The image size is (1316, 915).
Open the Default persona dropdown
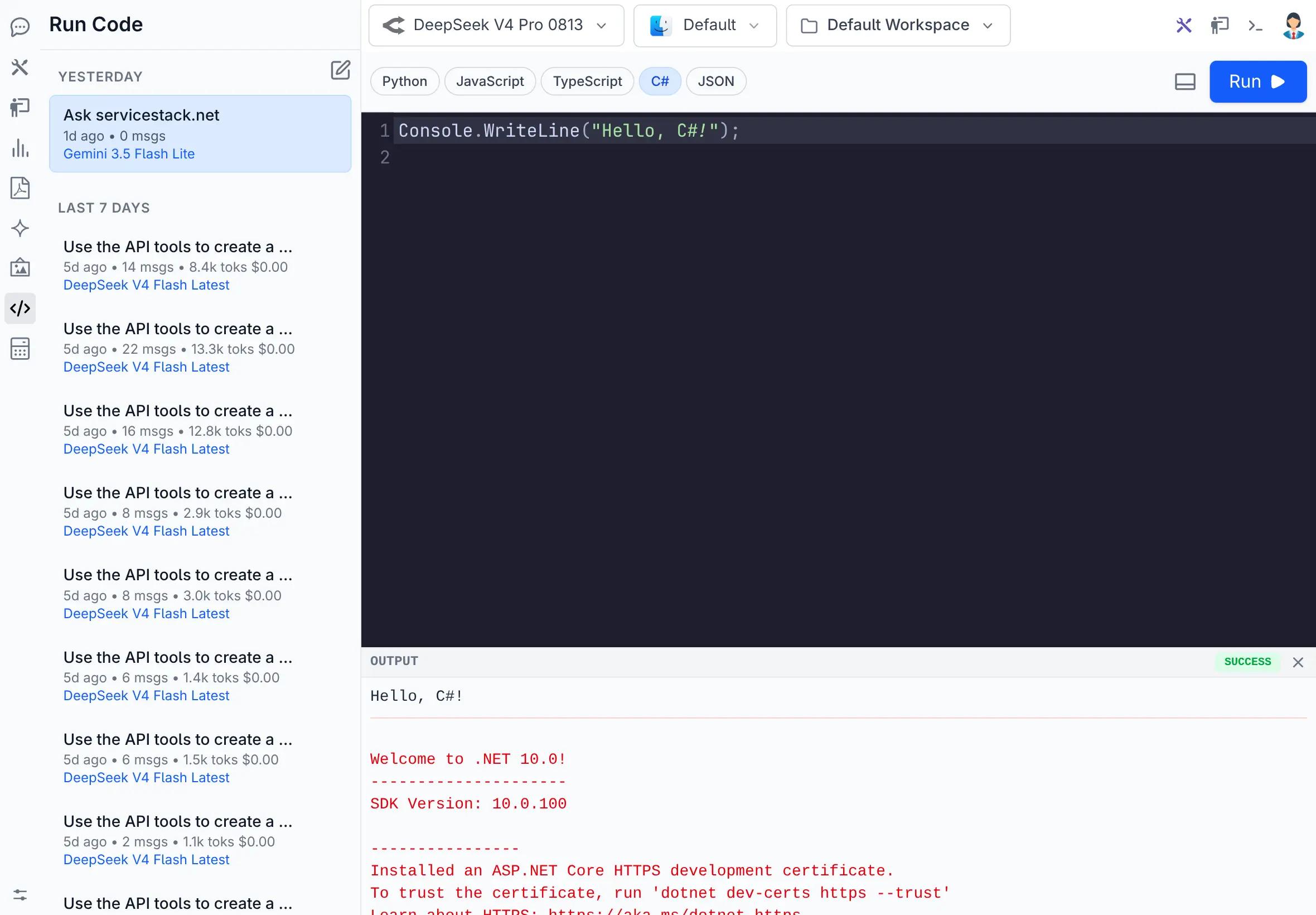(x=705, y=25)
